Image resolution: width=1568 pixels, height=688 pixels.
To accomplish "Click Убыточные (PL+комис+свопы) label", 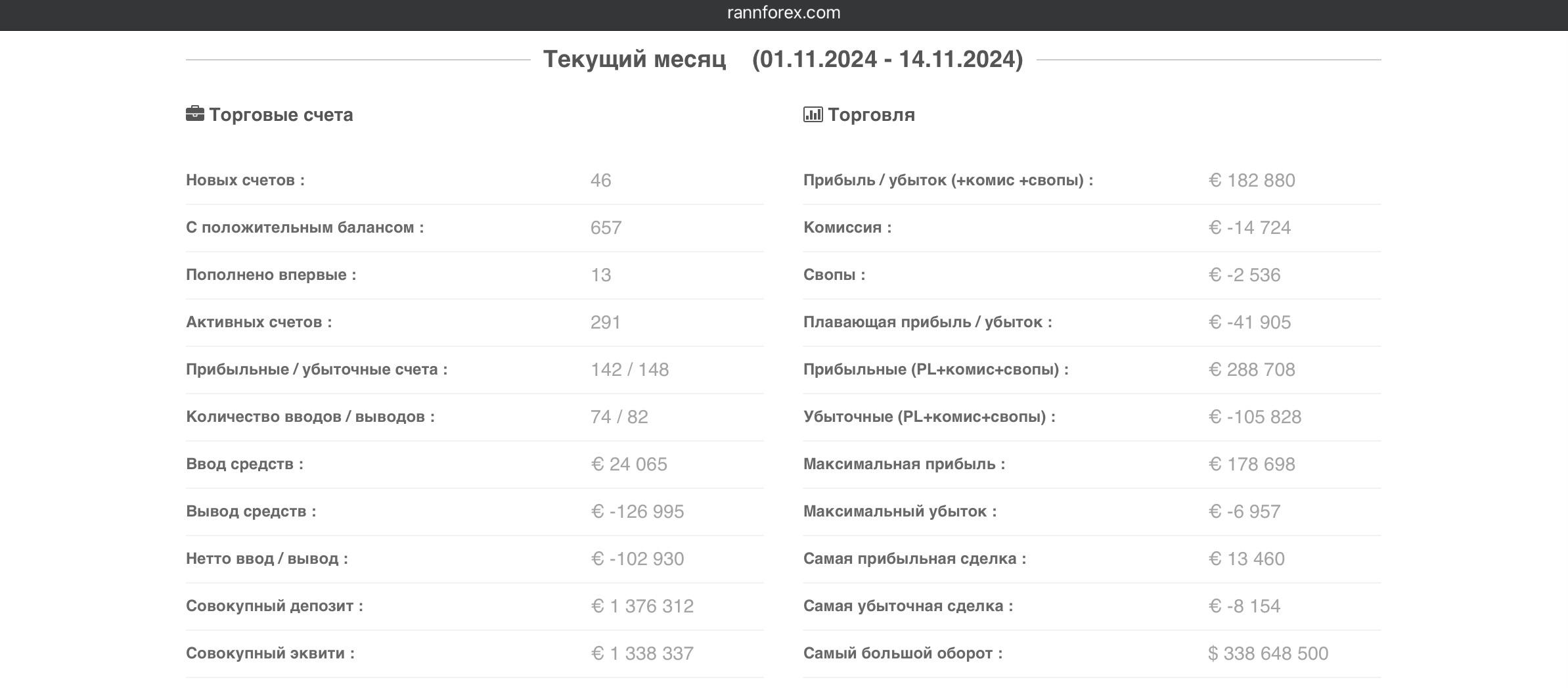I will 930,417.
